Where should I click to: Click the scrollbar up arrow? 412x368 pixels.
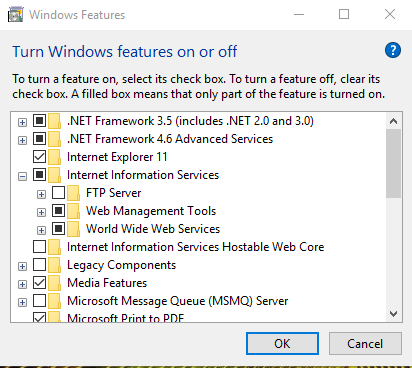pos(393,121)
